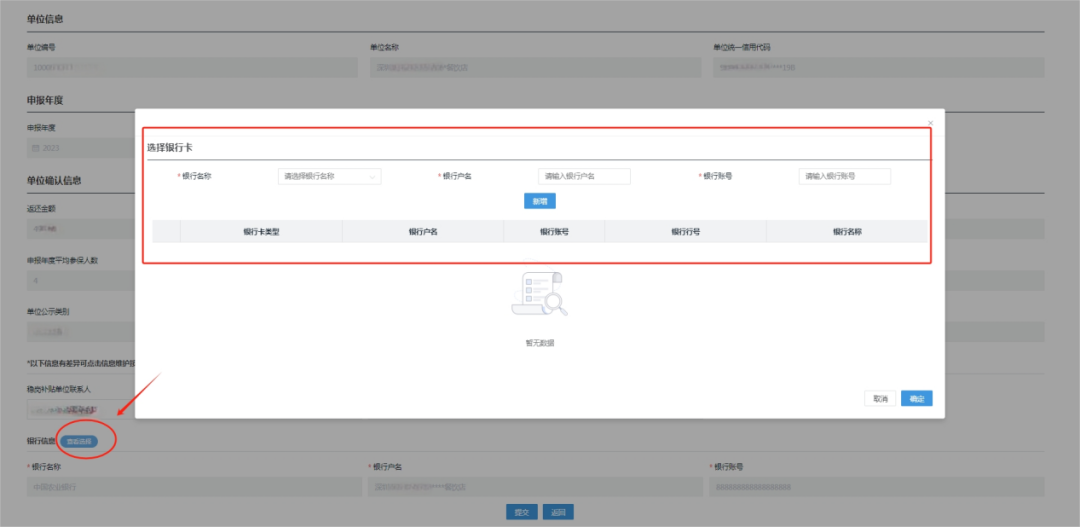The image size is (1080, 527).
Task: Click the 银行行号 column header
Action: pos(685,231)
